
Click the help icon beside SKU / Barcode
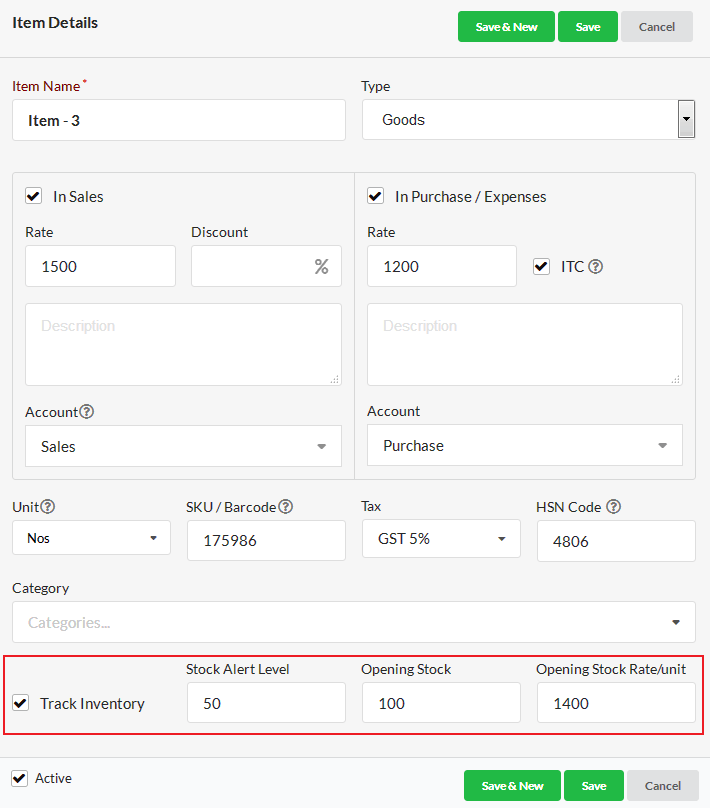tap(285, 507)
